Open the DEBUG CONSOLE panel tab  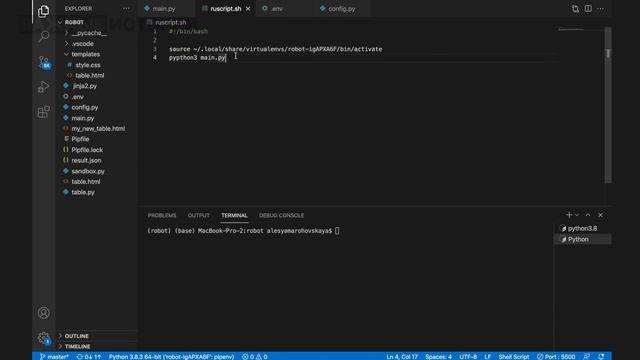(x=281, y=215)
